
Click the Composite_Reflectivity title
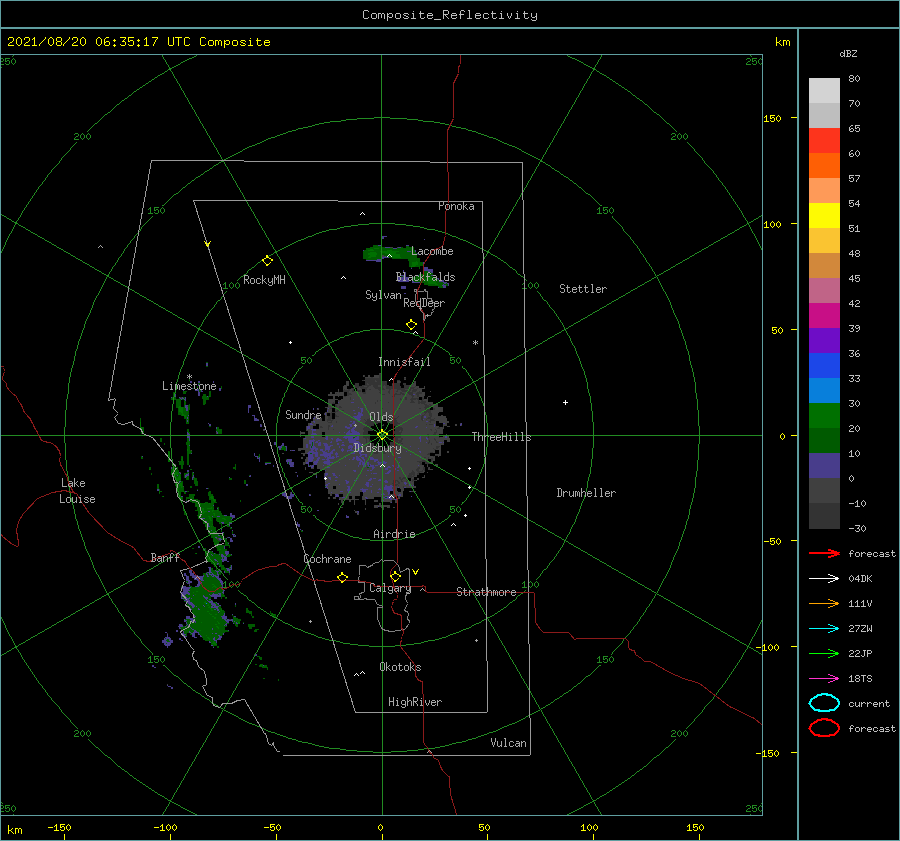450,15
